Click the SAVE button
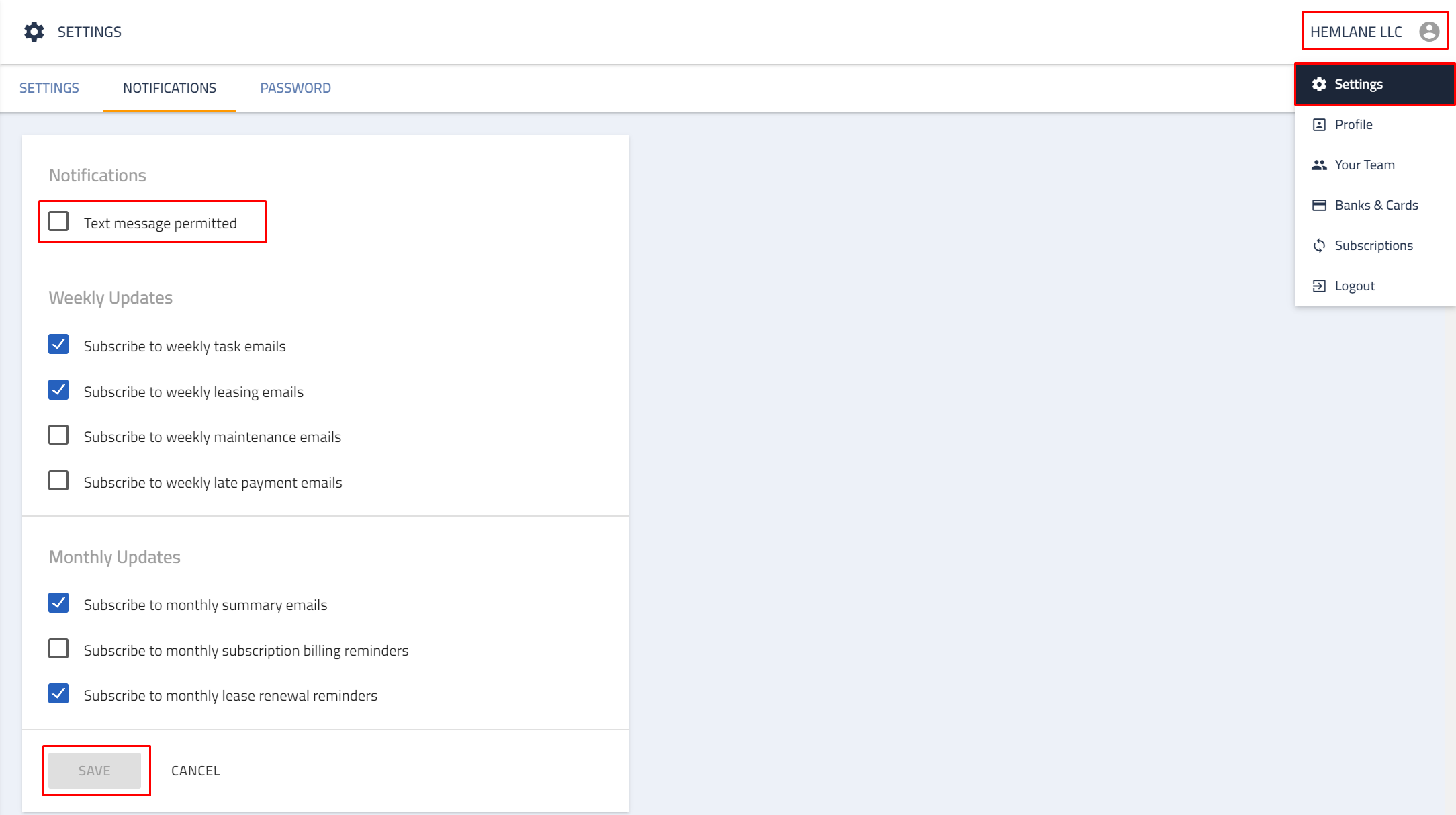1456x815 pixels. tap(95, 771)
